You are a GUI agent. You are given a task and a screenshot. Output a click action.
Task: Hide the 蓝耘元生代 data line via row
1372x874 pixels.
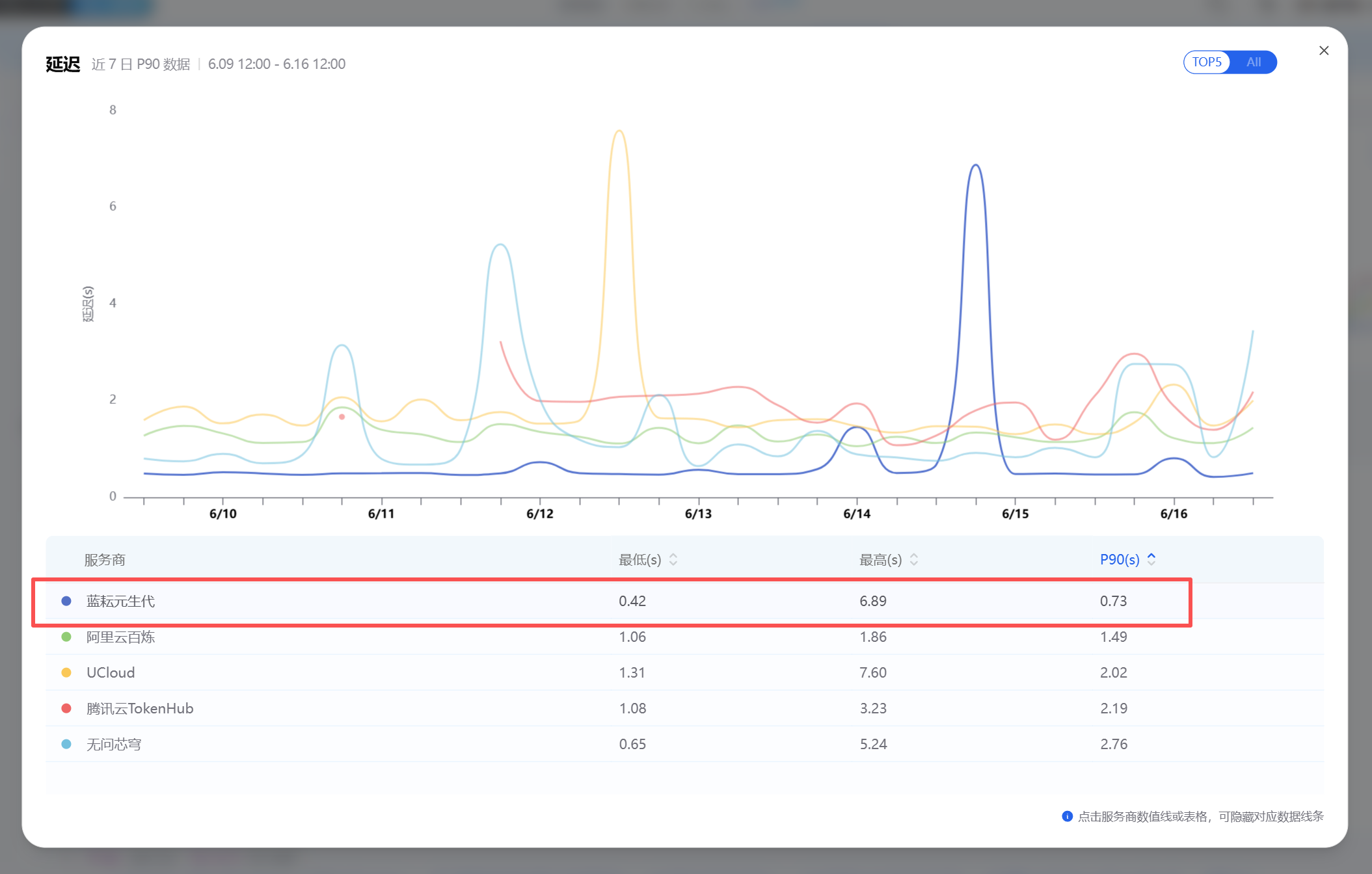[684, 601]
